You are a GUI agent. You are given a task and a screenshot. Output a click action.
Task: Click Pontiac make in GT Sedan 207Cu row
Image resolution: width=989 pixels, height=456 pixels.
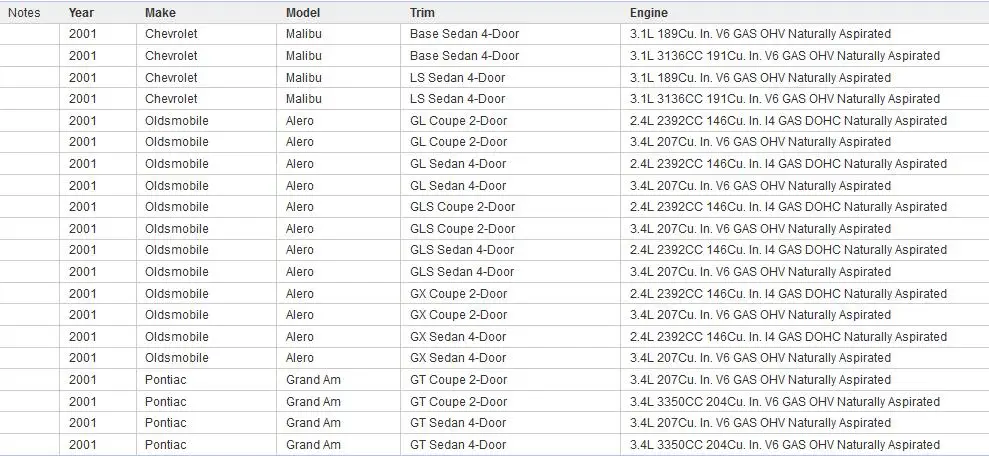pos(166,423)
